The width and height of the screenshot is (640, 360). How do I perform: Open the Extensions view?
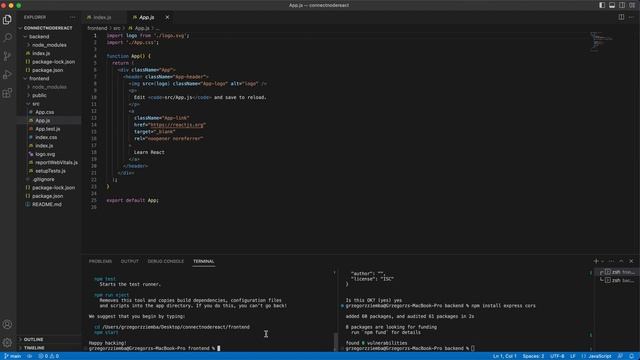click(7, 93)
